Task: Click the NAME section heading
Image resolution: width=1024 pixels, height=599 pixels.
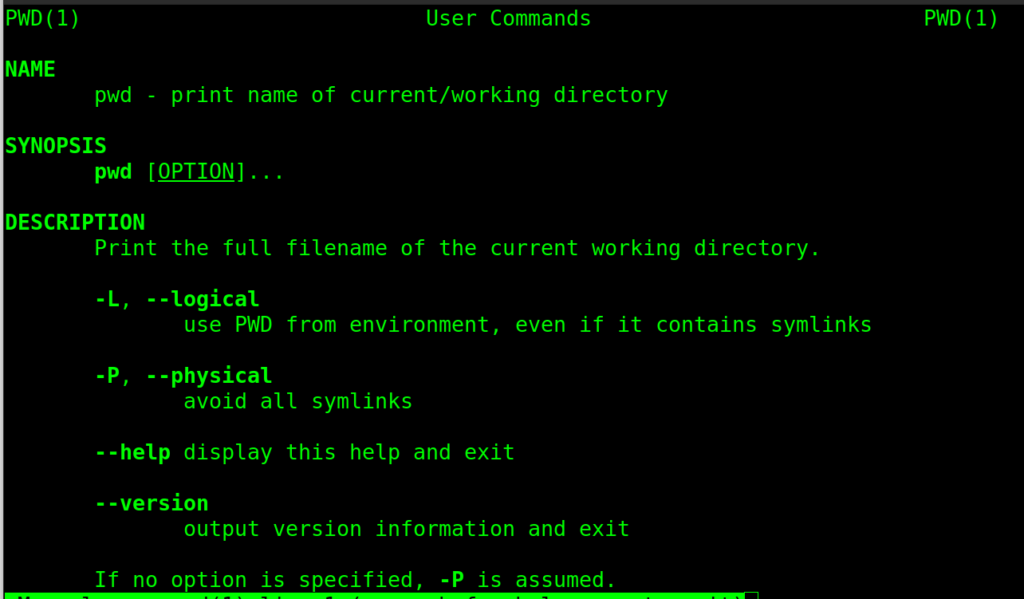Action: (x=30, y=70)
